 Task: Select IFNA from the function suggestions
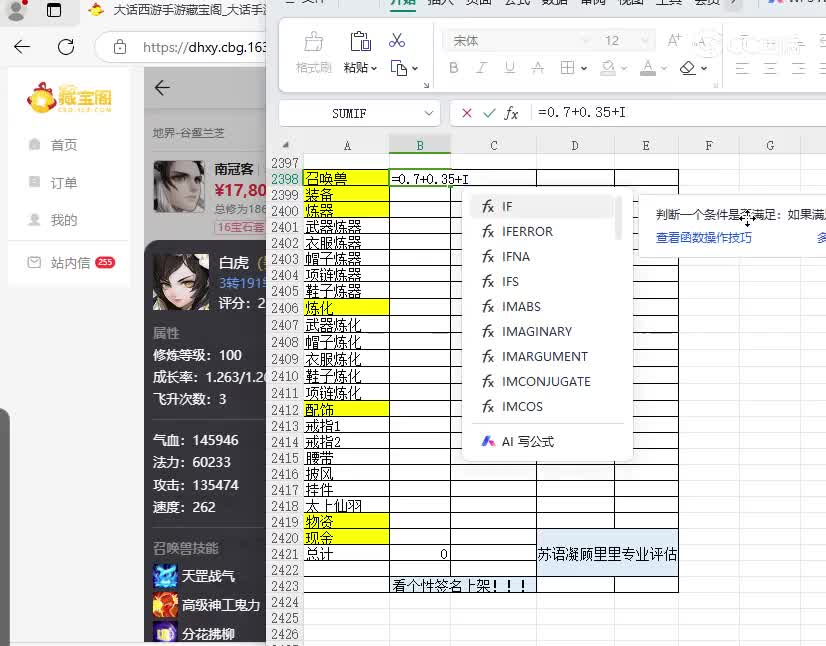[541, 257]
